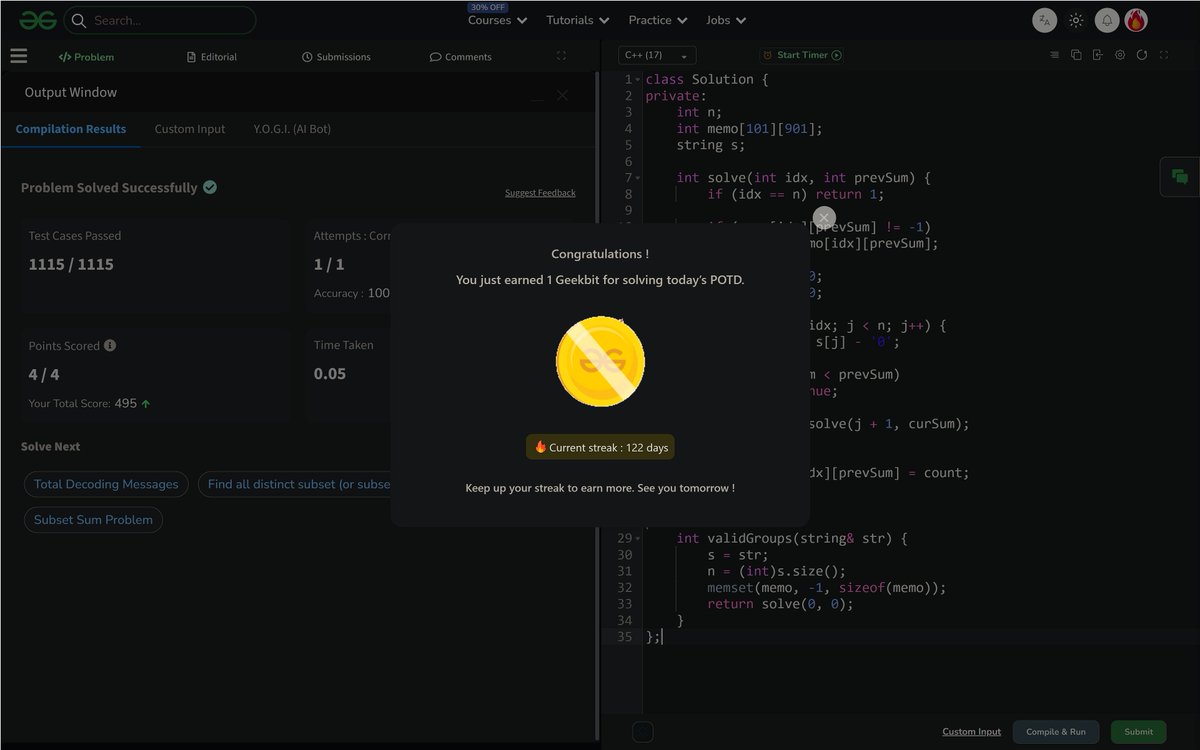Open the C++ (17) language selector
The image size is (1200, 750).
click(x=657, y=56)
